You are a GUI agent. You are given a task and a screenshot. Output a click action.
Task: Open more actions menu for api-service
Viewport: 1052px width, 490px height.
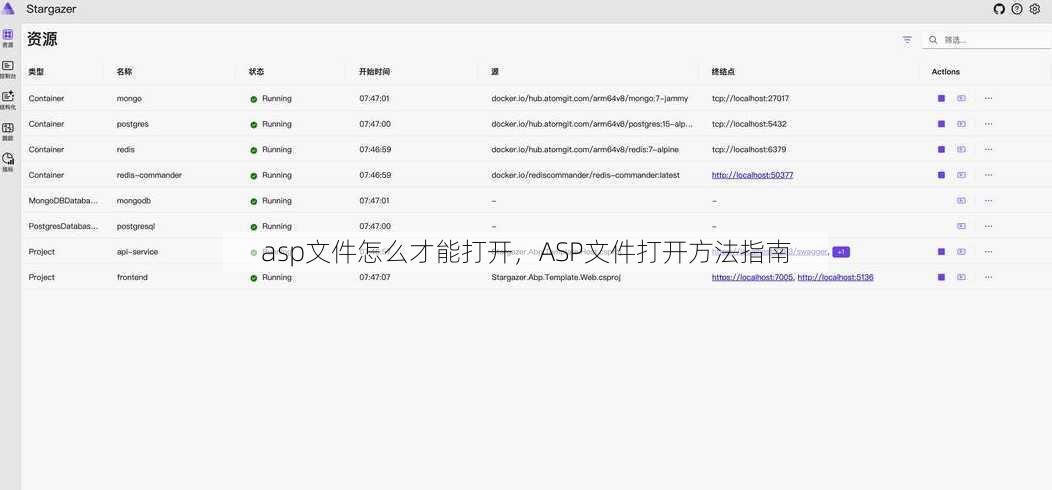pyautogui.click(x=988, y=251)
